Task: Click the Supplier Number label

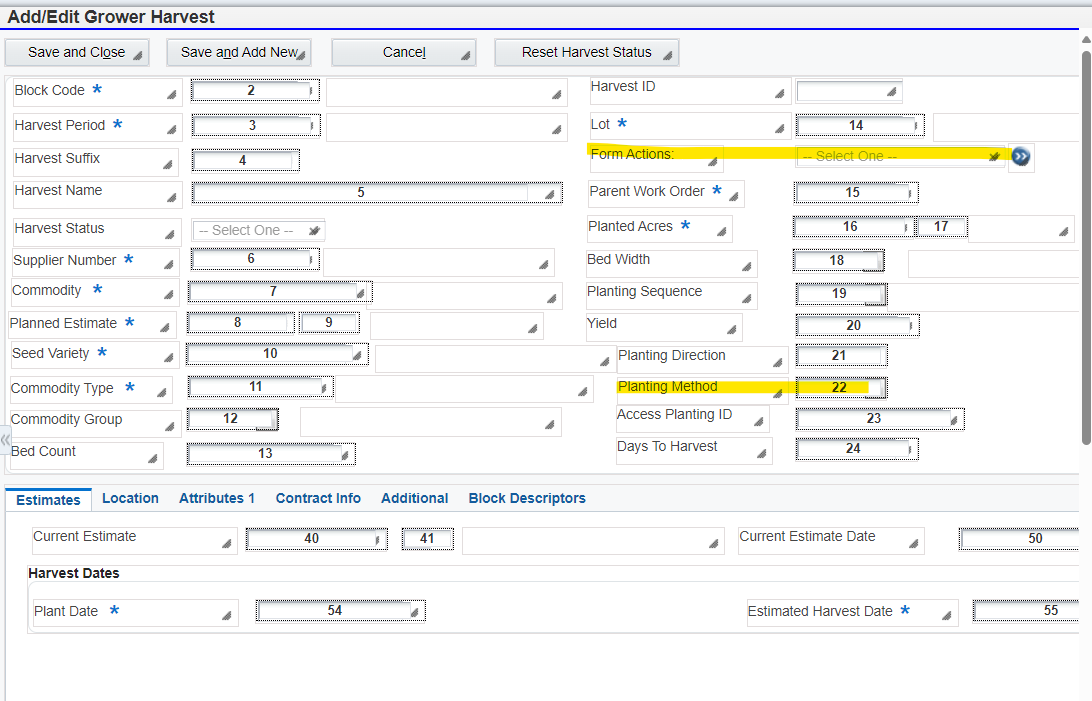Action: (65, 260)
